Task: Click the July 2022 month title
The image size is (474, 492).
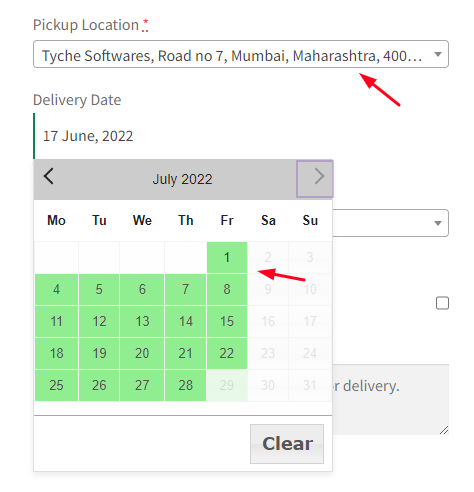Action: (x=182, y=179)
